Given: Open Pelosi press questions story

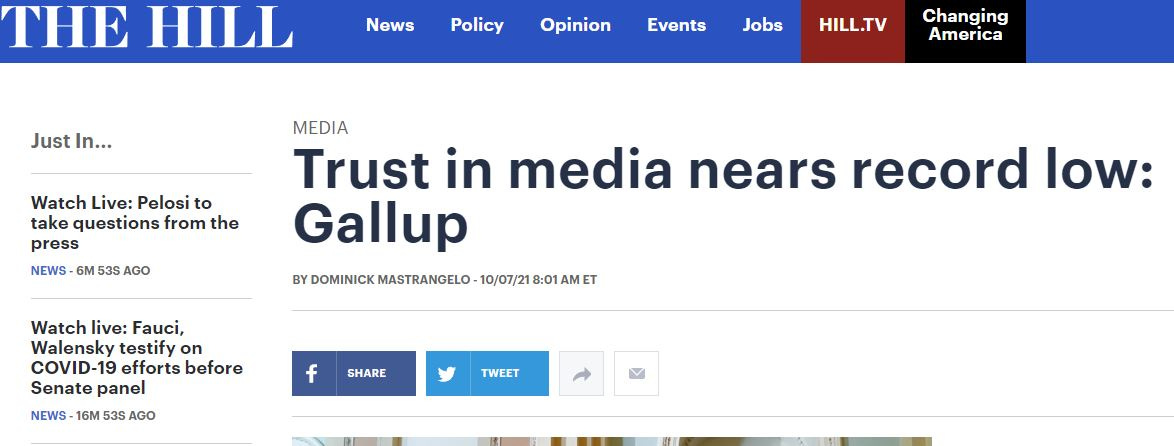Looking at the screenshot, I should click(x=135, y=223).
